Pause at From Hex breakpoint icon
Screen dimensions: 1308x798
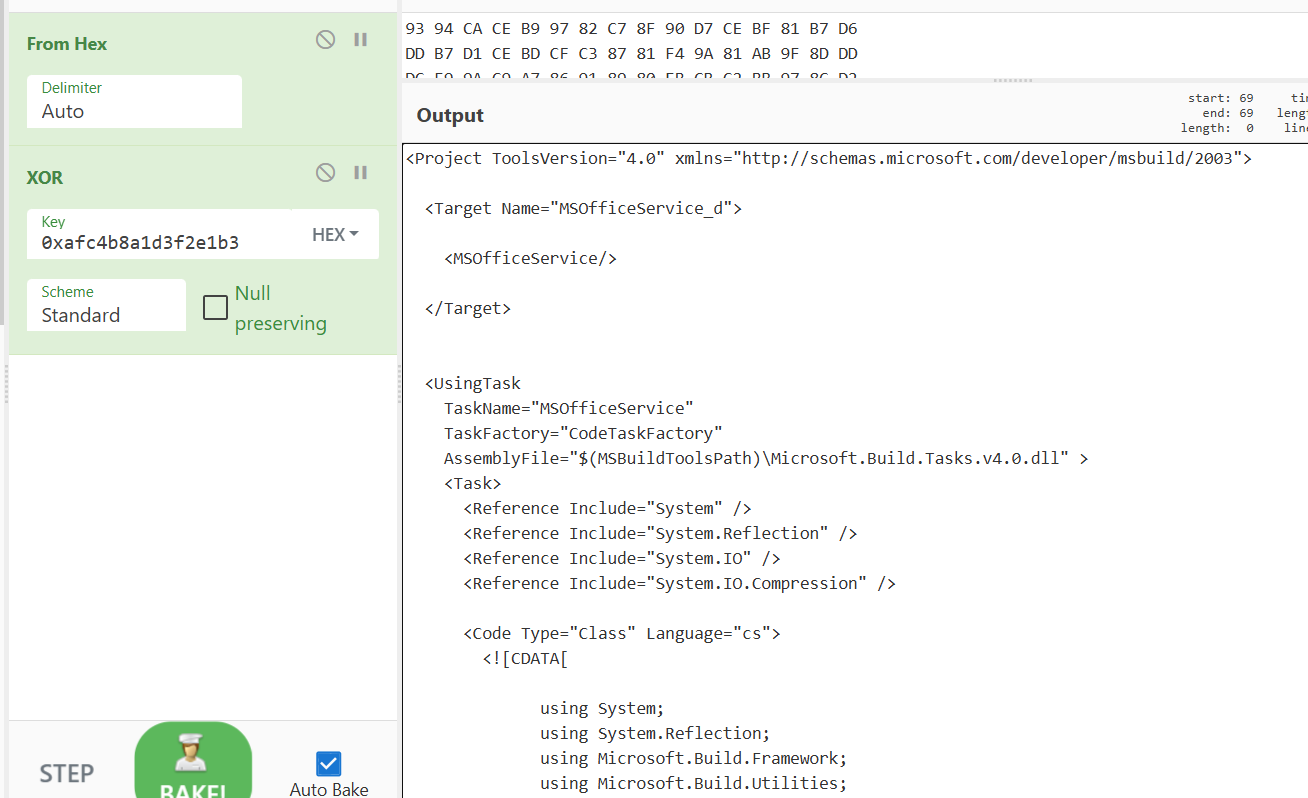361,40
